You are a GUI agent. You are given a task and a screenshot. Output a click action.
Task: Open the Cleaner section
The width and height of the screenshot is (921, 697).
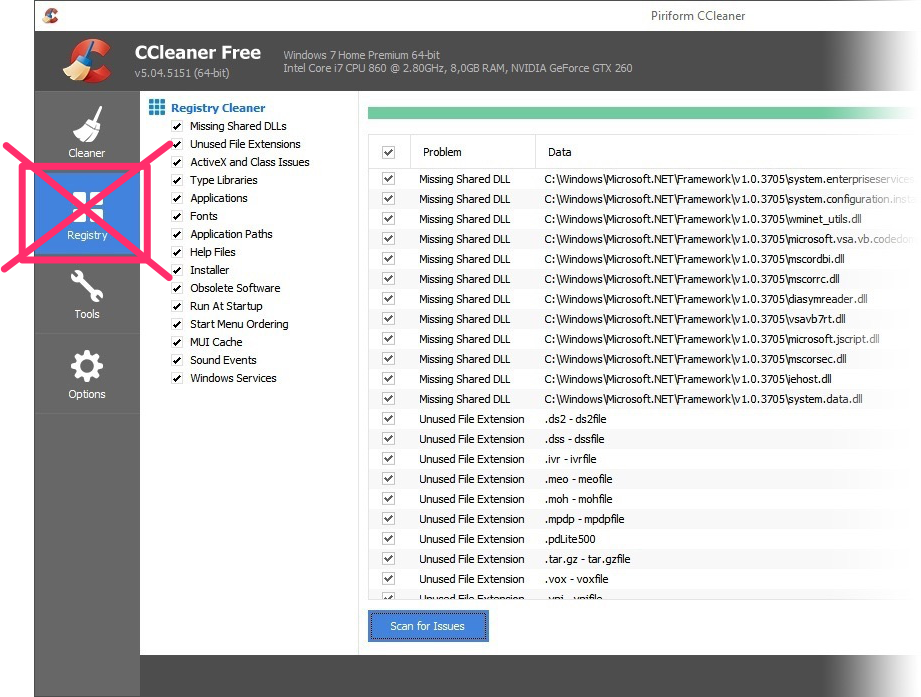pos(87,132)
